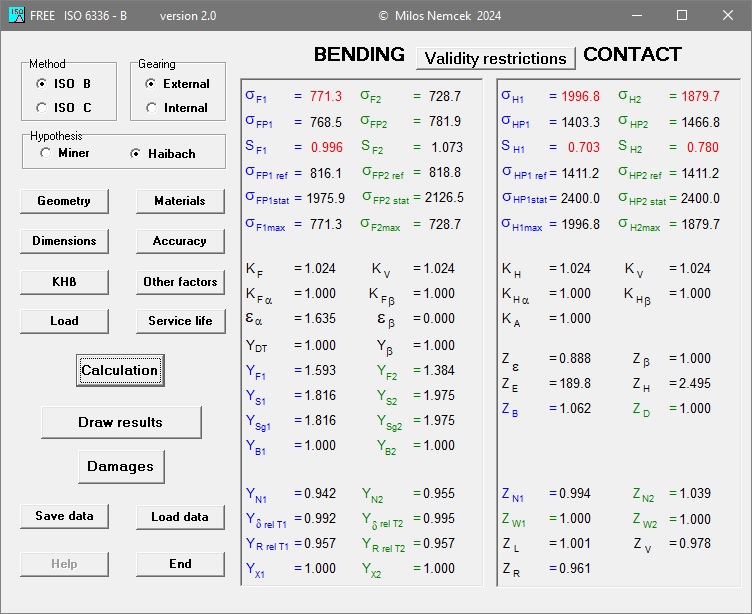Open Validity restrictions
The height and width of the screenshot is (614, 752).
495,59
